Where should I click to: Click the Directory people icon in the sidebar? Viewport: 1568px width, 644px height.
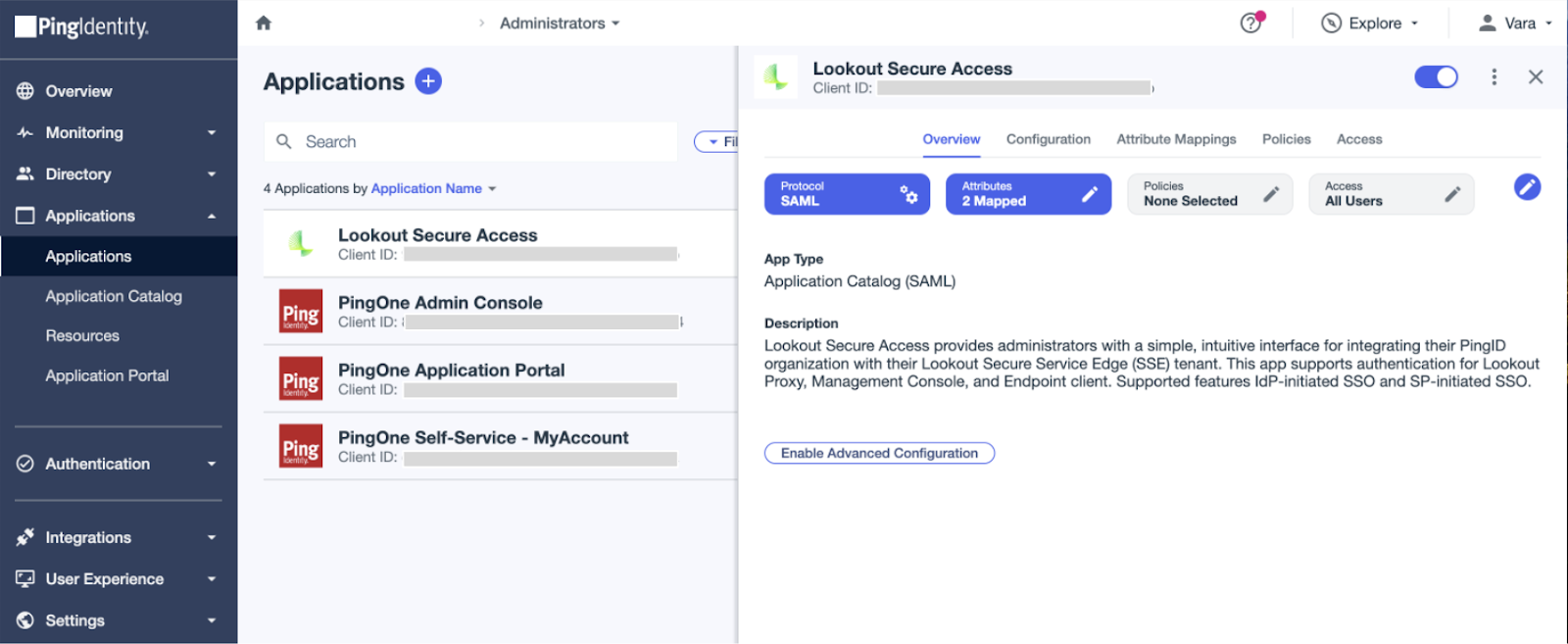pos(25,173)
